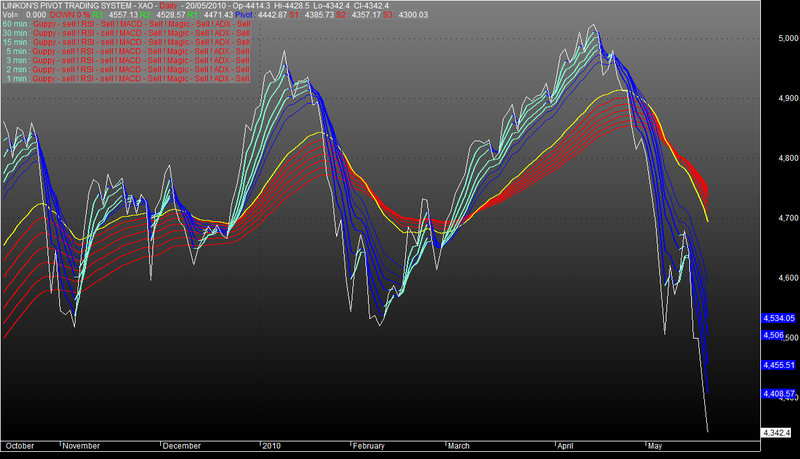Click the blue 4,408.57 price marker
This screenshot has width=800, height=459.
coord(779,394)
